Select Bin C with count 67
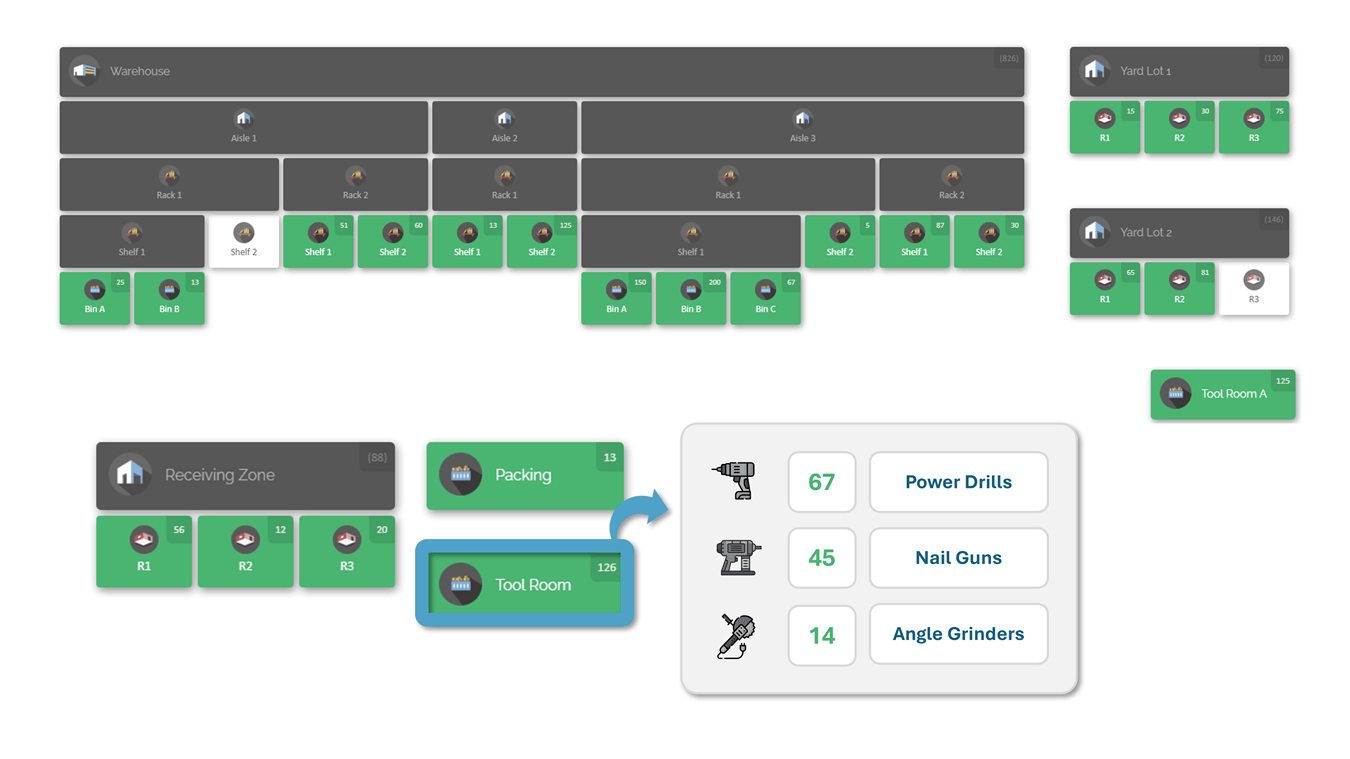 tap(765, 298)
